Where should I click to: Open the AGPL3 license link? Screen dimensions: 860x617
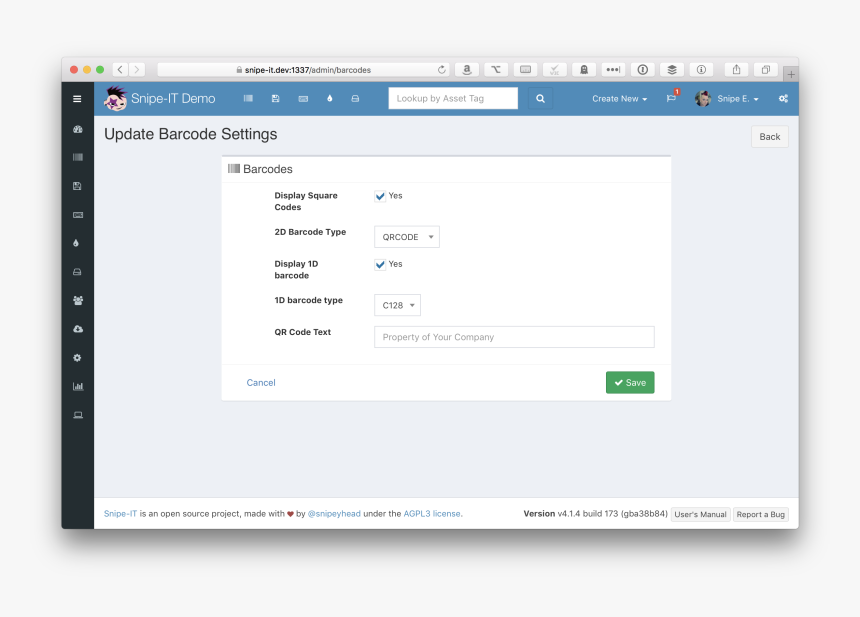click(432, 514)
